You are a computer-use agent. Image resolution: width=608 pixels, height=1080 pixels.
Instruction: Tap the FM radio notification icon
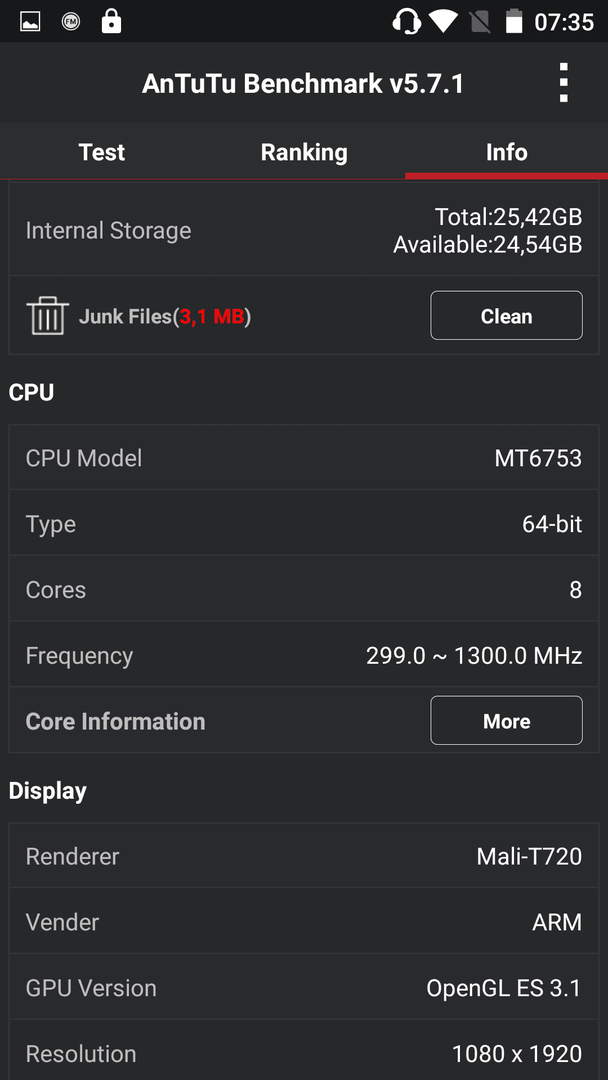tap(71, 22)
